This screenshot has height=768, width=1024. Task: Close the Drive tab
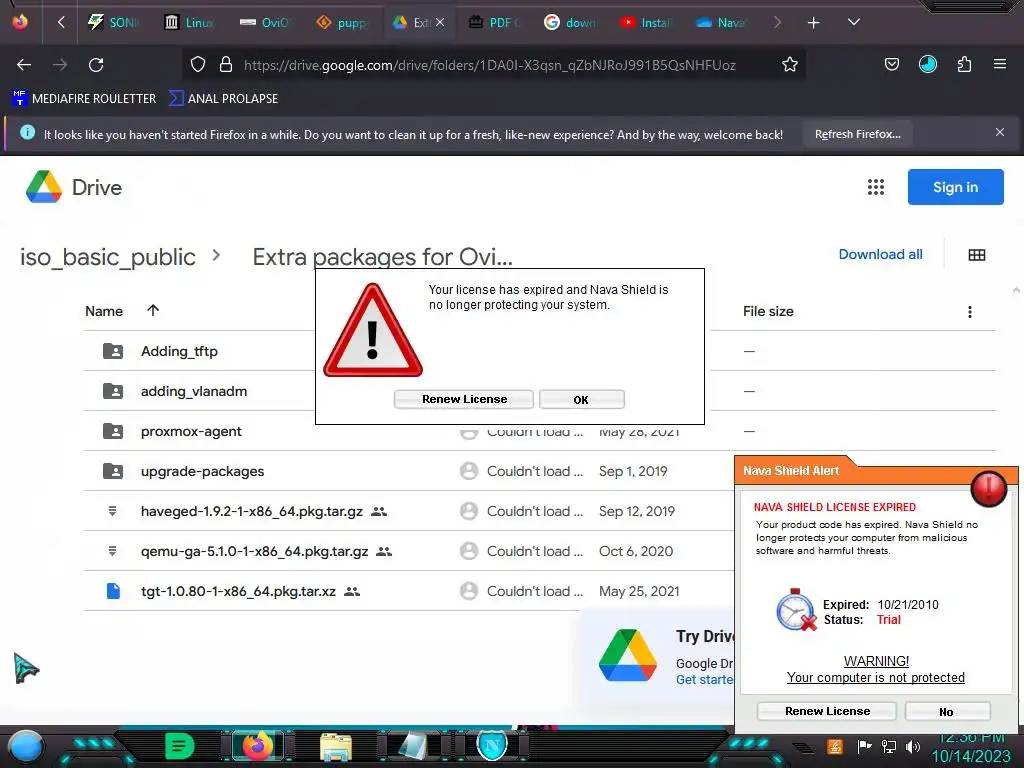pos(440,22)
